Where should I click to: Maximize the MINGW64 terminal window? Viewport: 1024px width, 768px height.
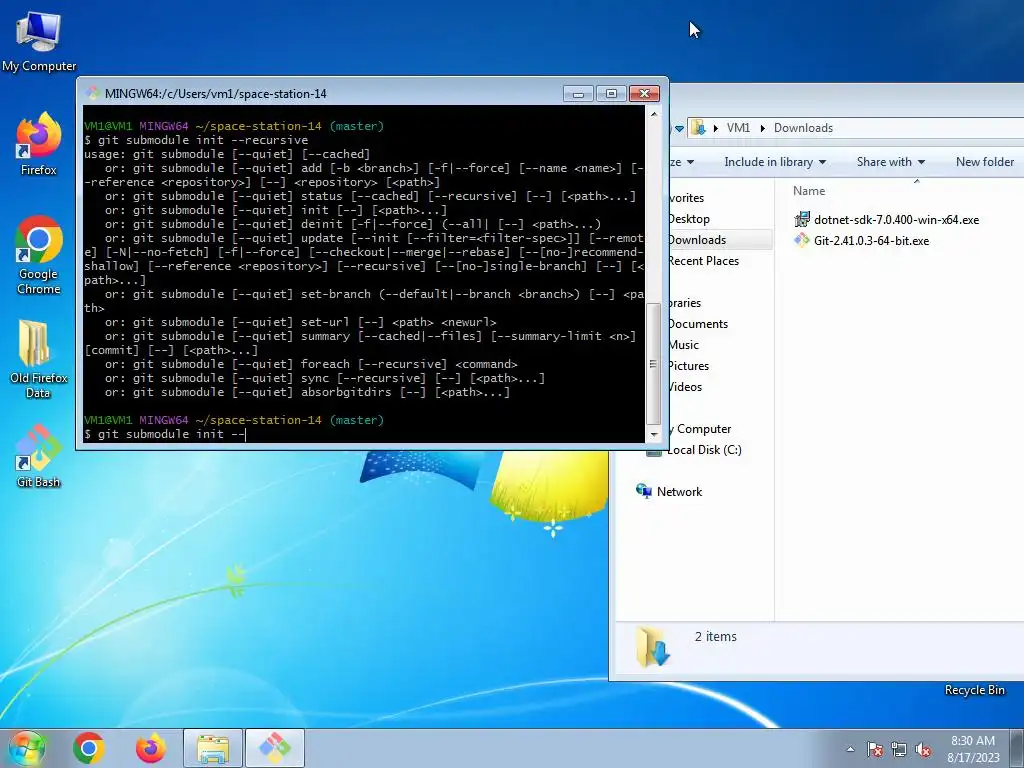pos(611,93)
